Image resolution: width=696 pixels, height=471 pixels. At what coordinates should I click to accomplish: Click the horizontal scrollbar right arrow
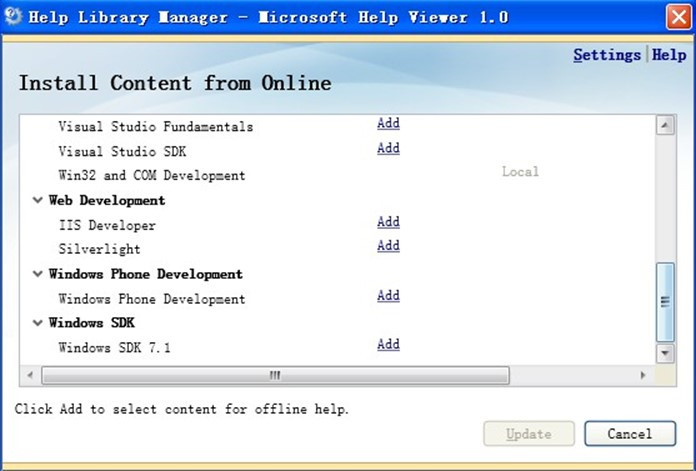tap(643, 375)
